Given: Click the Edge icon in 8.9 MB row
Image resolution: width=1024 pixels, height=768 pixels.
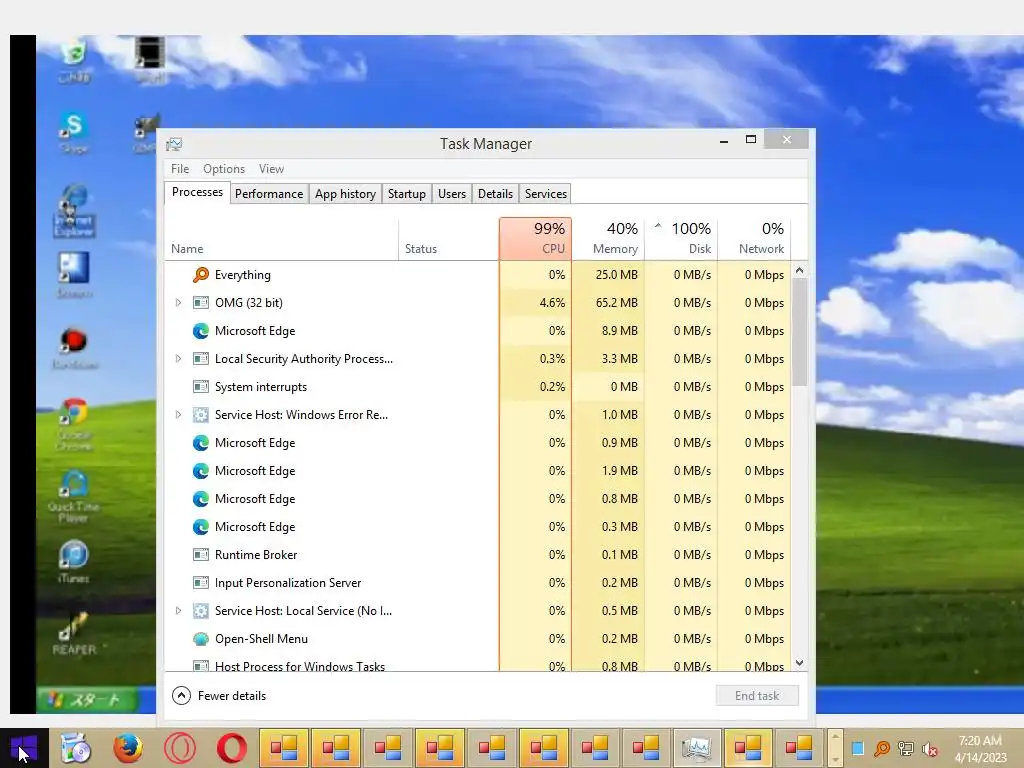Looking at the screenshot, I should click(200, 331).
